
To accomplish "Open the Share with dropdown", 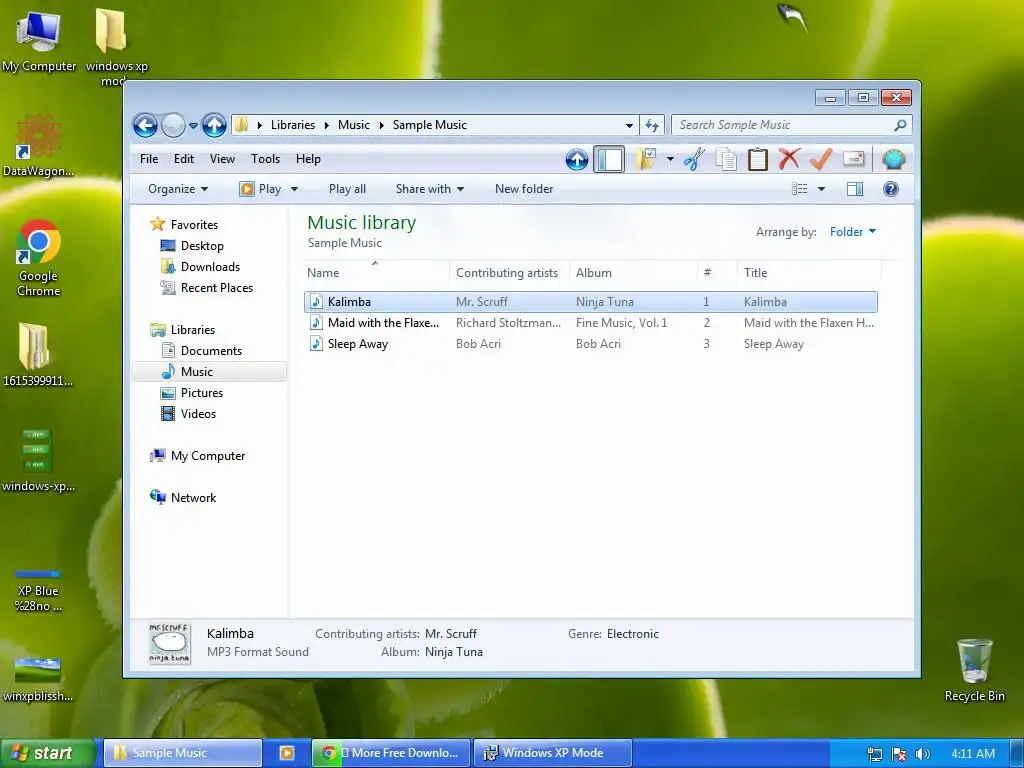I will click(430, 189).
